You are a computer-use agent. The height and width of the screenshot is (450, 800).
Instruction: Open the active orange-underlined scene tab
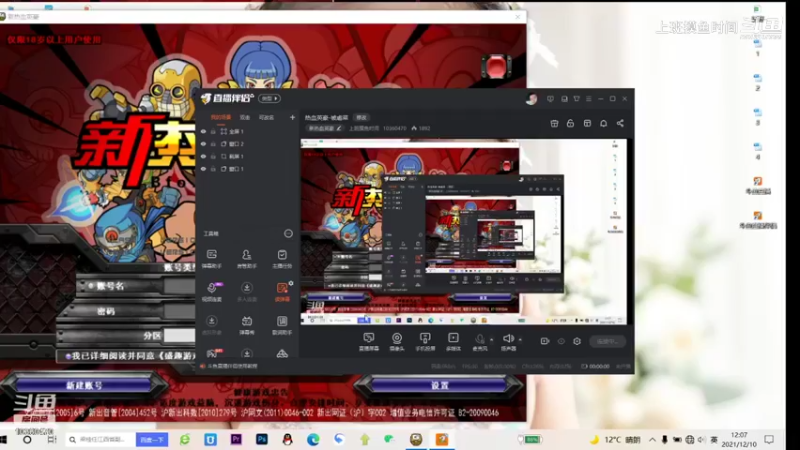[221, 117]
